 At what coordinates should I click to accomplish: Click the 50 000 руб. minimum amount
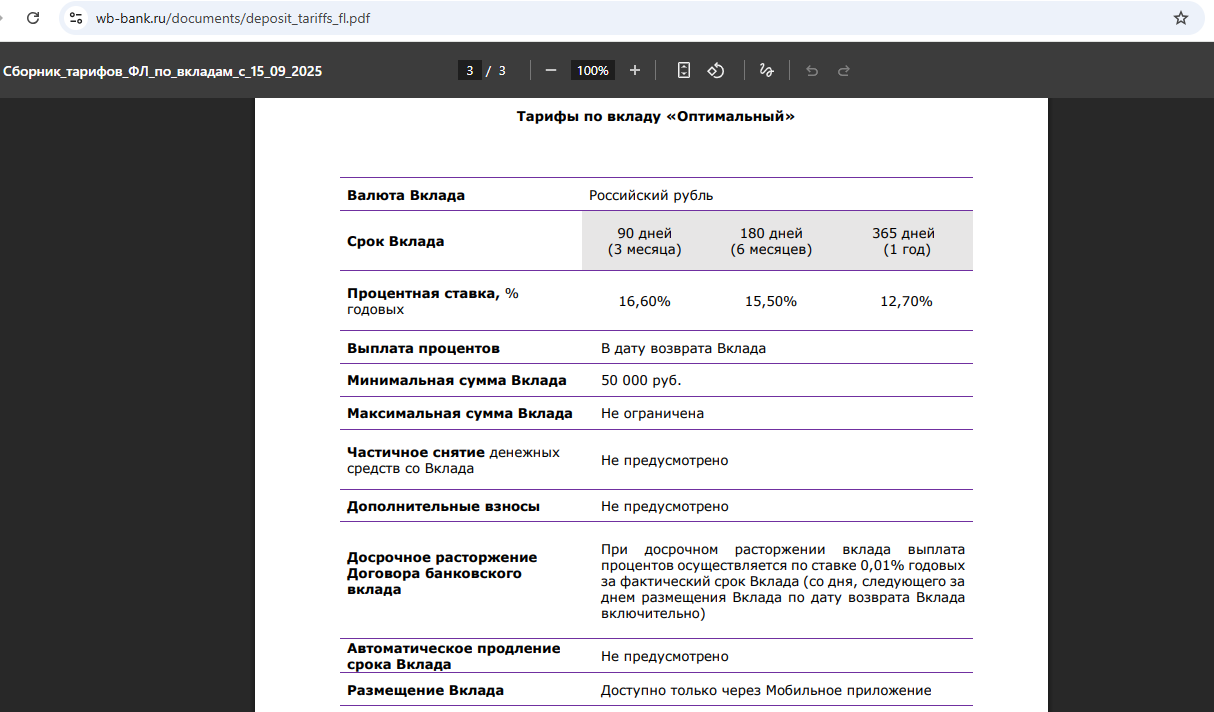(641, 380)
